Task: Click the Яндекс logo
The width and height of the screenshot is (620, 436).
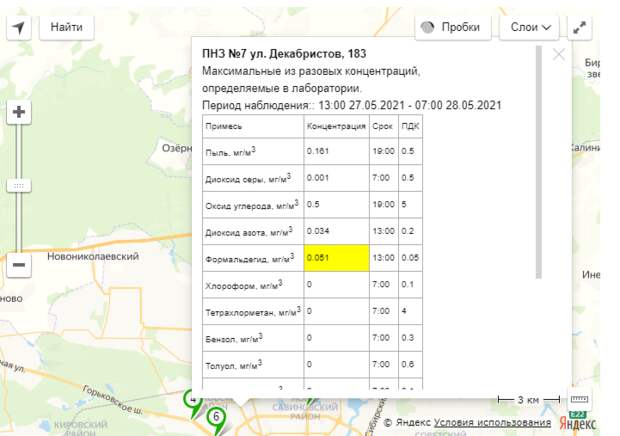Action: [575, 423]
